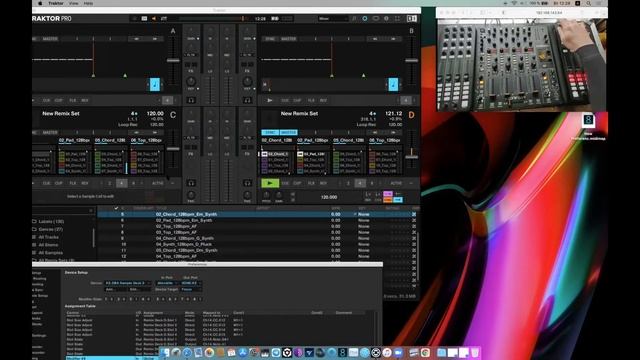Open Out-Port dropdown in Preferences
This screenshot has height=360, width=640.
(x=190, y=283)
